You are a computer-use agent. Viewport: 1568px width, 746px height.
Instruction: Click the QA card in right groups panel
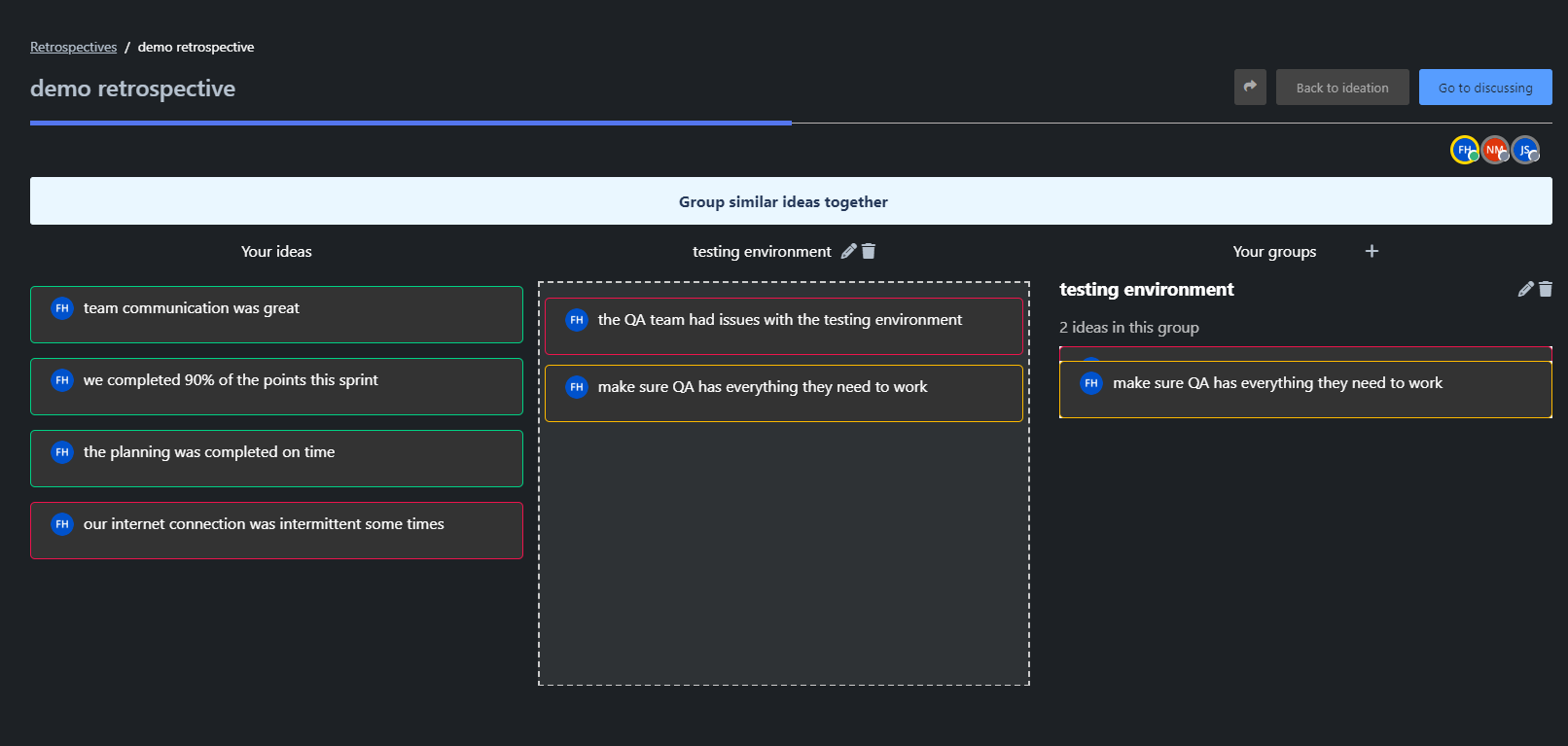point(1304,389)
